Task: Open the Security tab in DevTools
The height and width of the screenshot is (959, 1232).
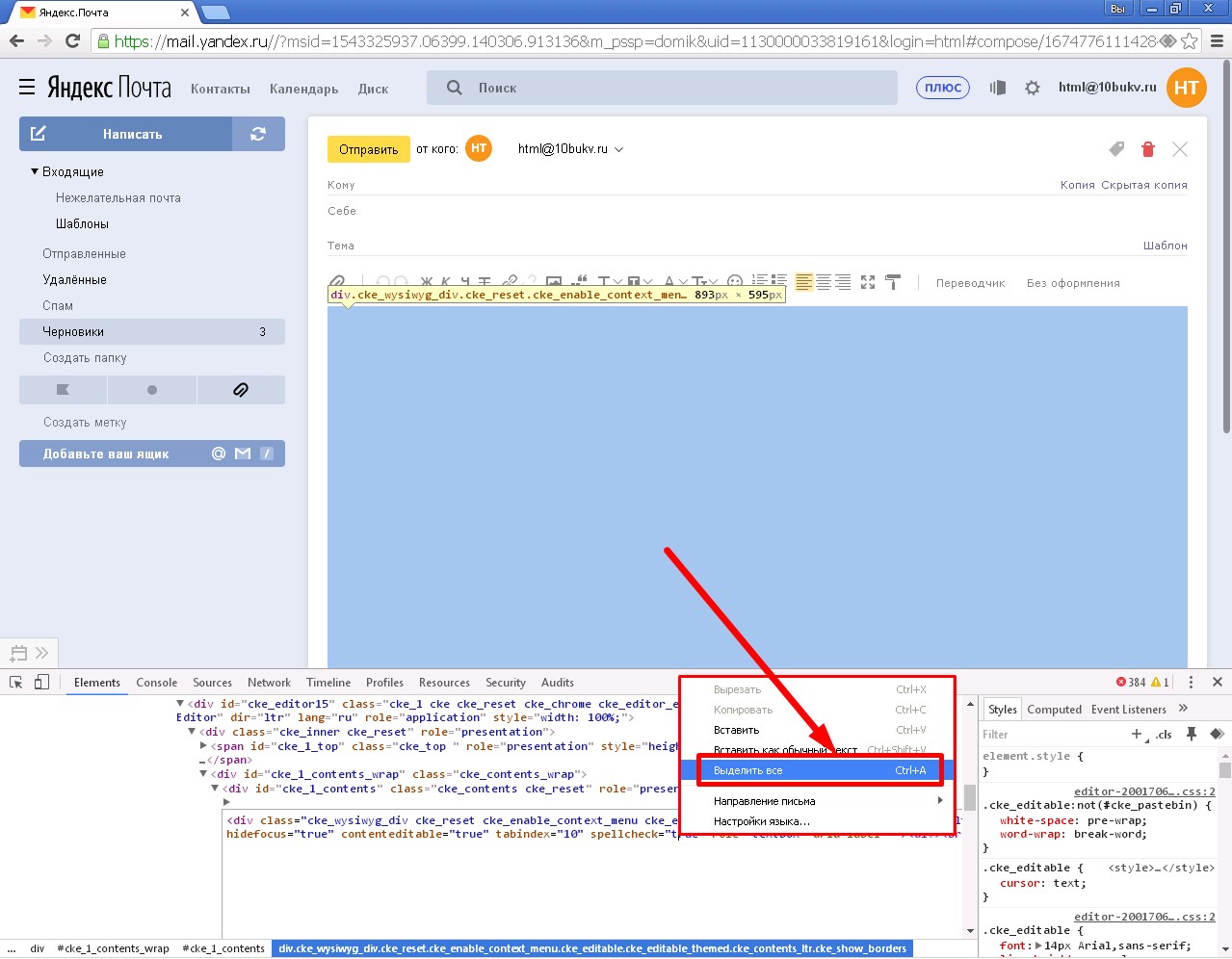Action: [506, 683]
